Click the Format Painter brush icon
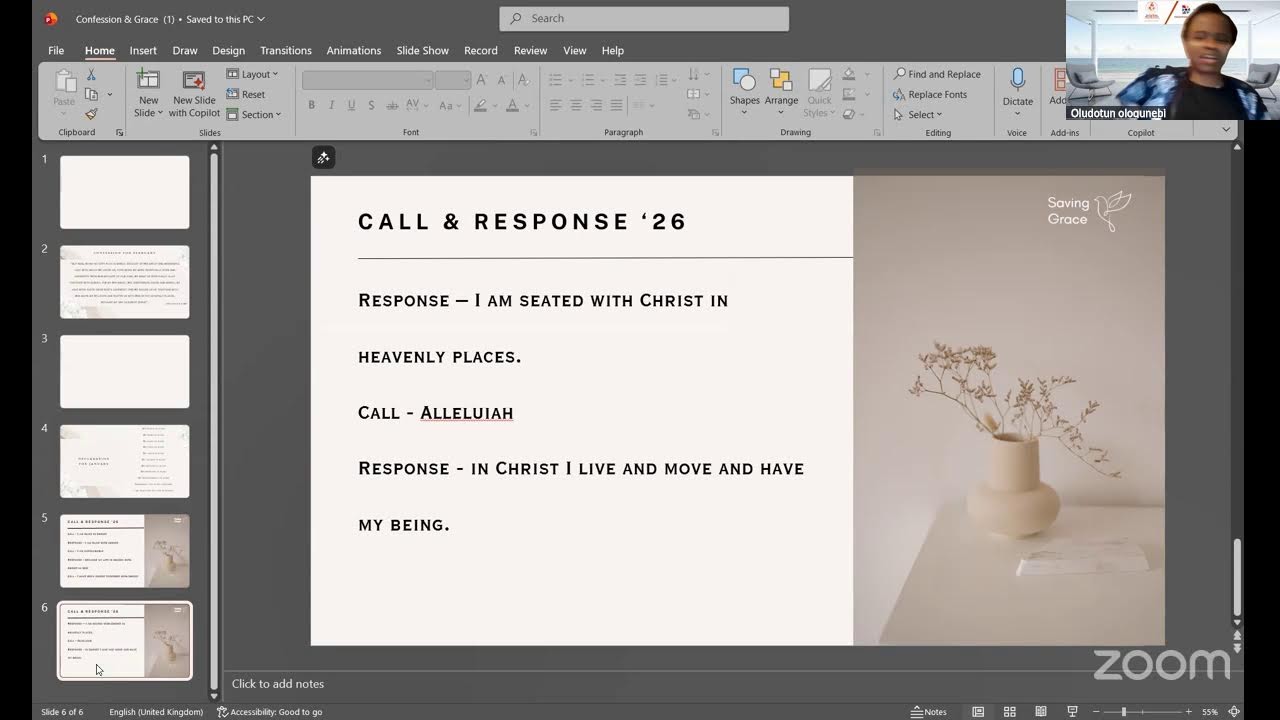Screen dimensions: 1280x720 pyautogui.click(x=91, y=114)
